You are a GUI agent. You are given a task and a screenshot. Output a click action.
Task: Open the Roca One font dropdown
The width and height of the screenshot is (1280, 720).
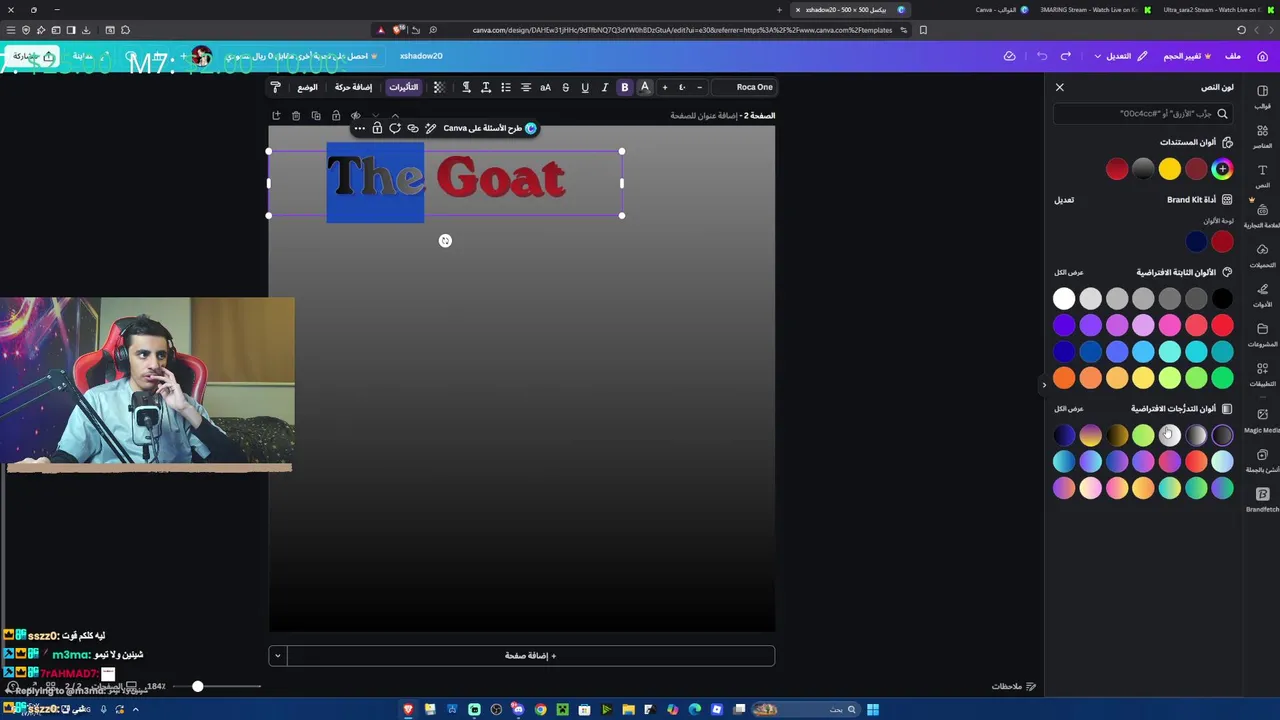pos(745,87)
